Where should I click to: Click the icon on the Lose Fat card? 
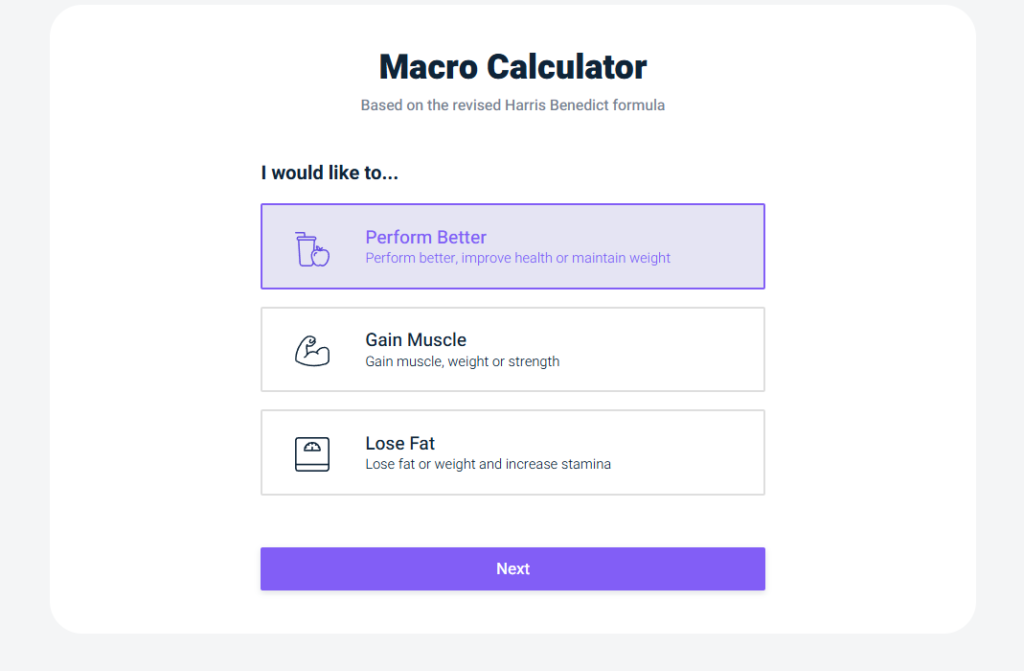(x=312, y=452)
